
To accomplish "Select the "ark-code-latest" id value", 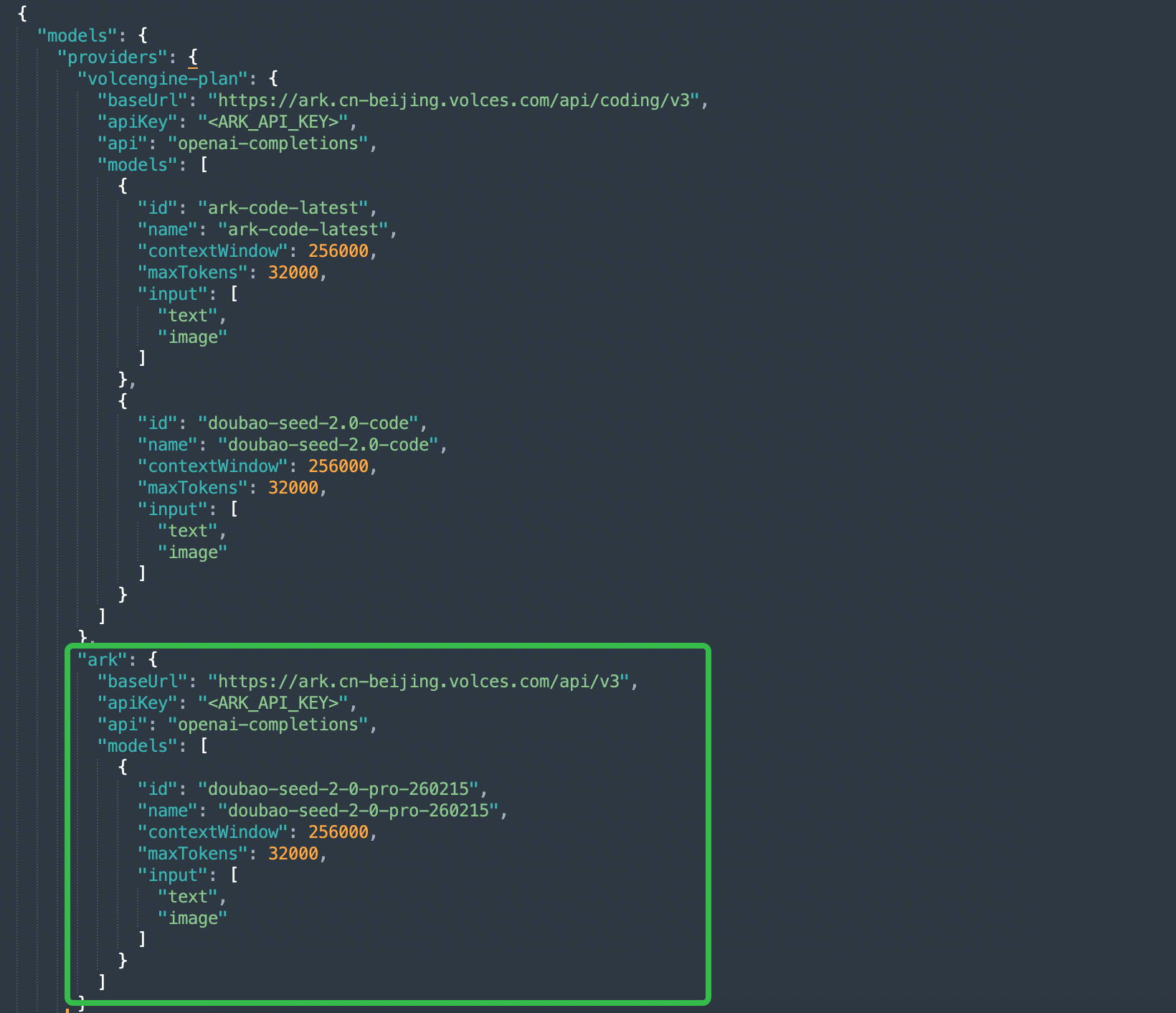I will click(x=283, y=208).
